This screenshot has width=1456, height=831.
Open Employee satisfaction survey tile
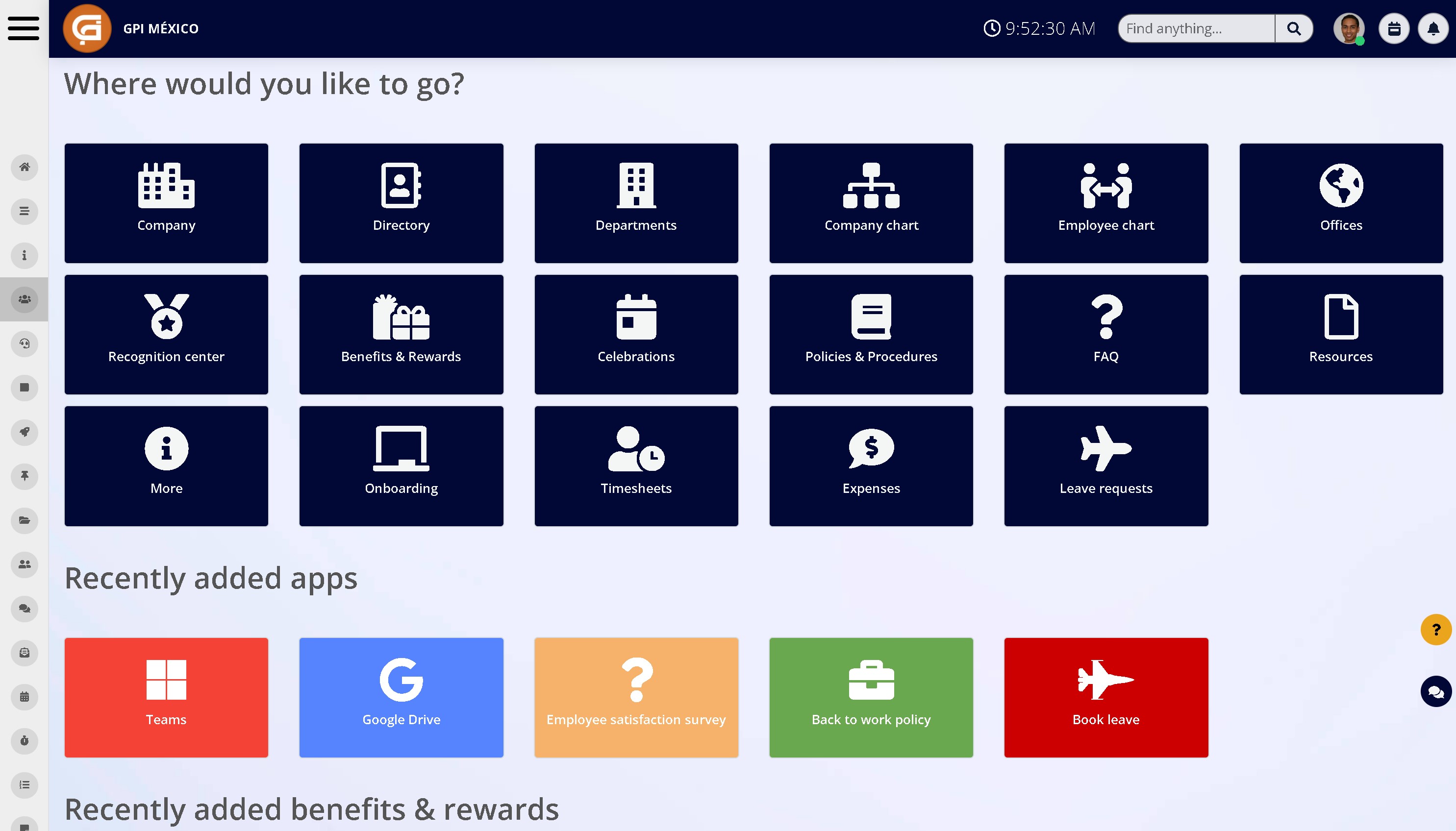[x=636, y=697]
